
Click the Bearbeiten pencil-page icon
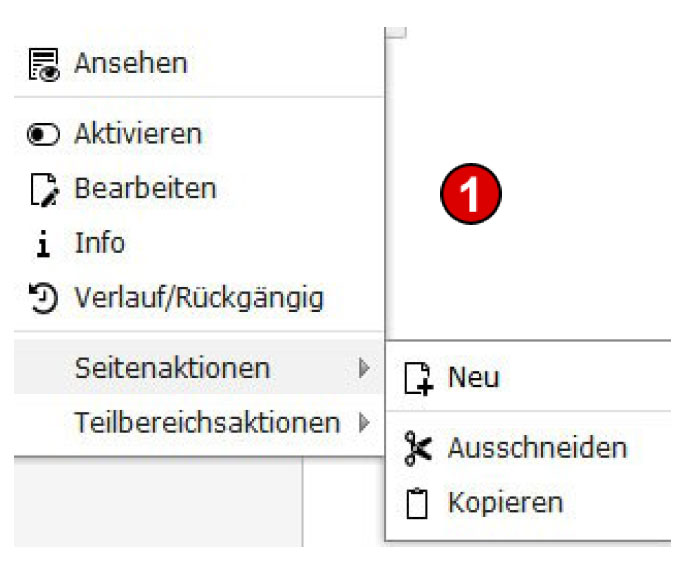pos(44,190)
